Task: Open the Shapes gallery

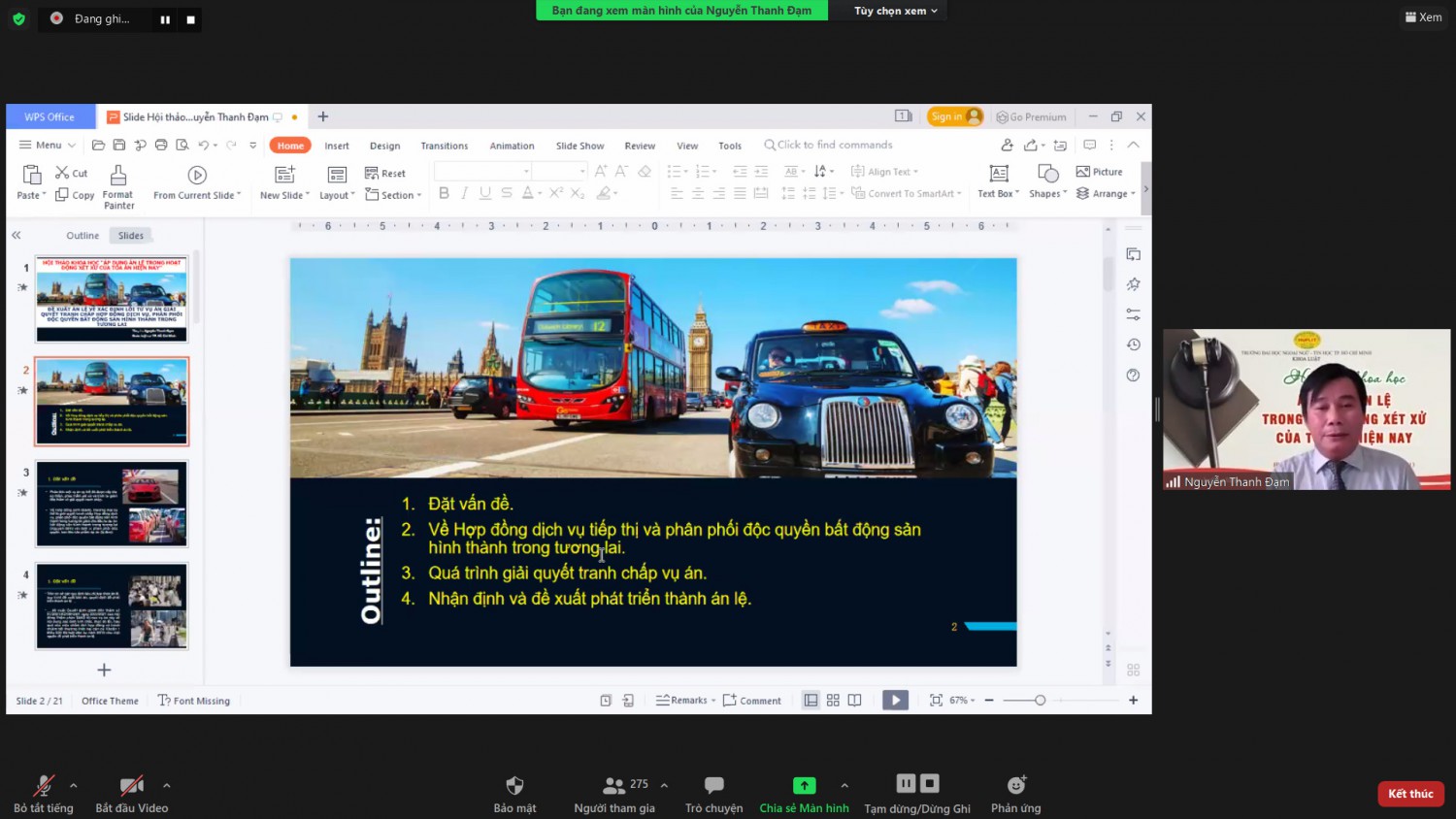Action: pyautogui.click(x=1047, y=174)
